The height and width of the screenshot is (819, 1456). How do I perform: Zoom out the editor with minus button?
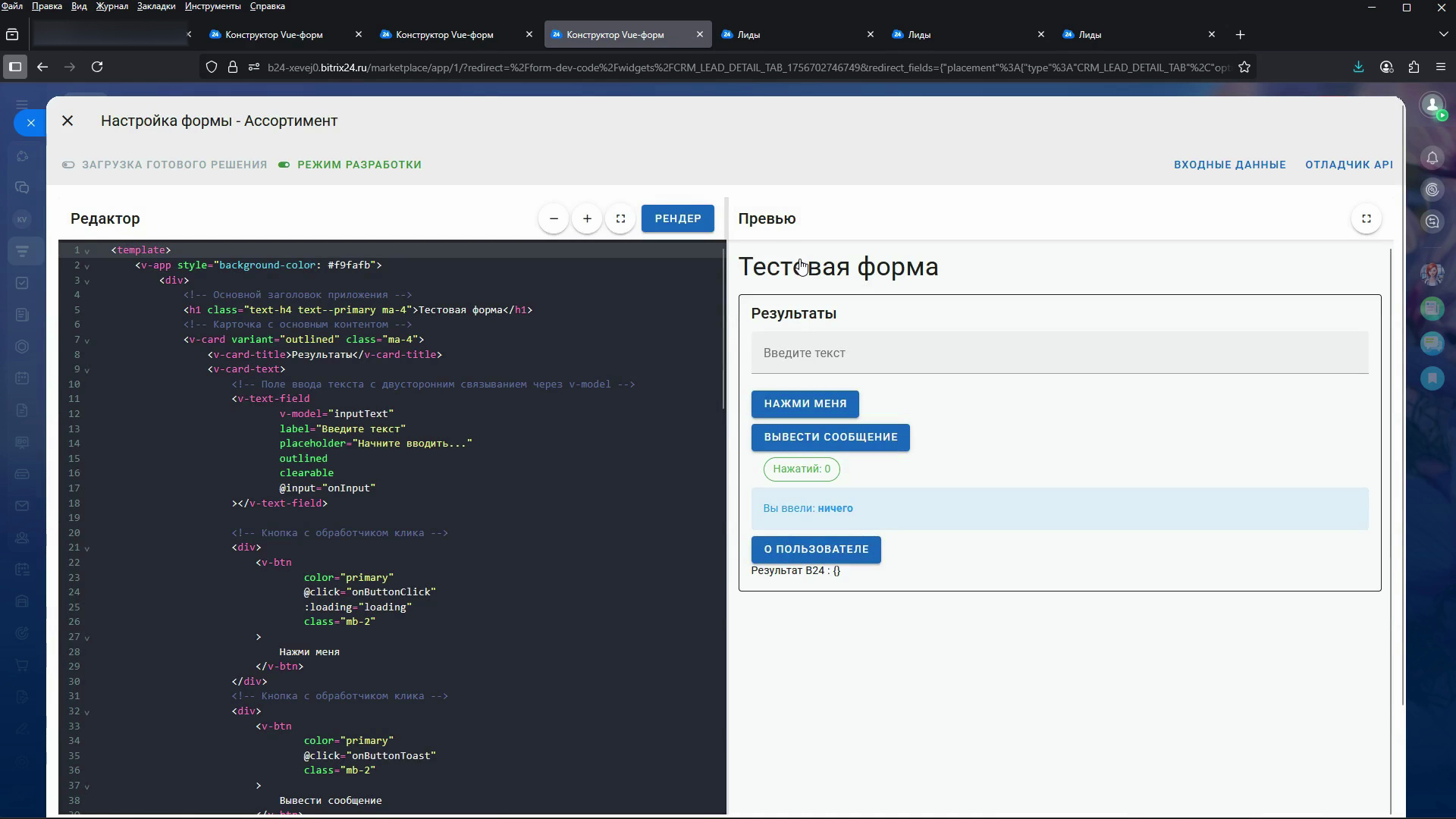pyautogui.click(x=554, y=218)
